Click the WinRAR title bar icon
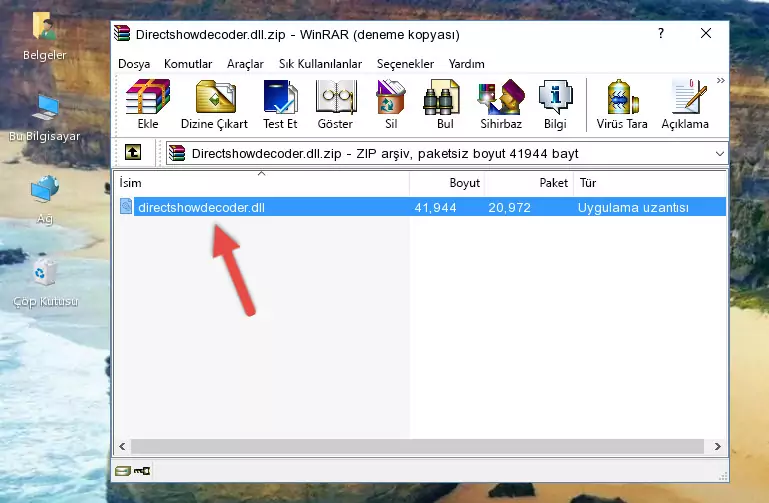769x503 pixels. 122,33
